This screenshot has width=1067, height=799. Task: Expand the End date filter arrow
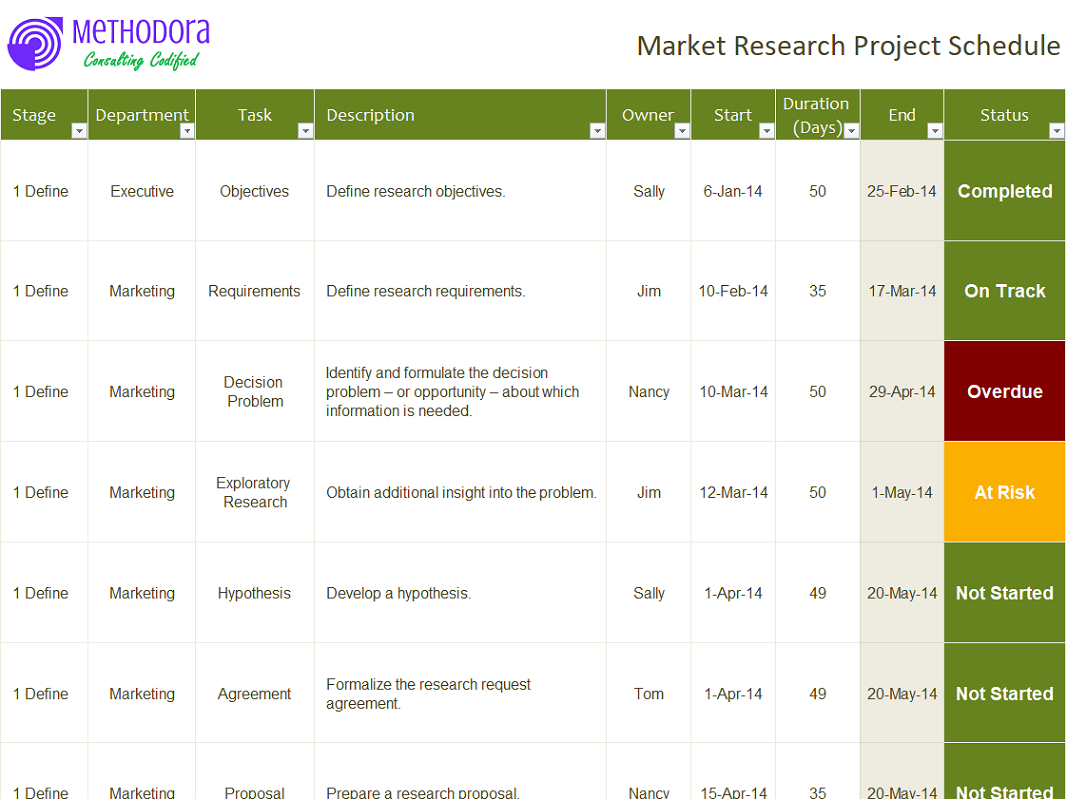click(x=935, y=131)
